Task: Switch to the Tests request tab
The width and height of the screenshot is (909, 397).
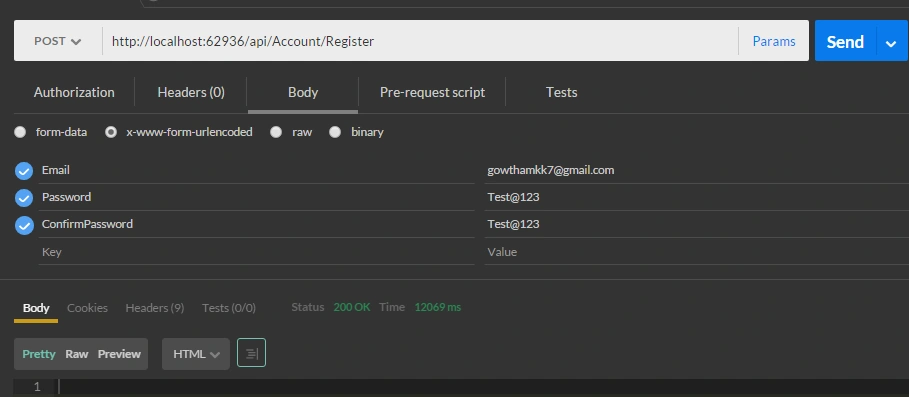Action: coord(561,93)
